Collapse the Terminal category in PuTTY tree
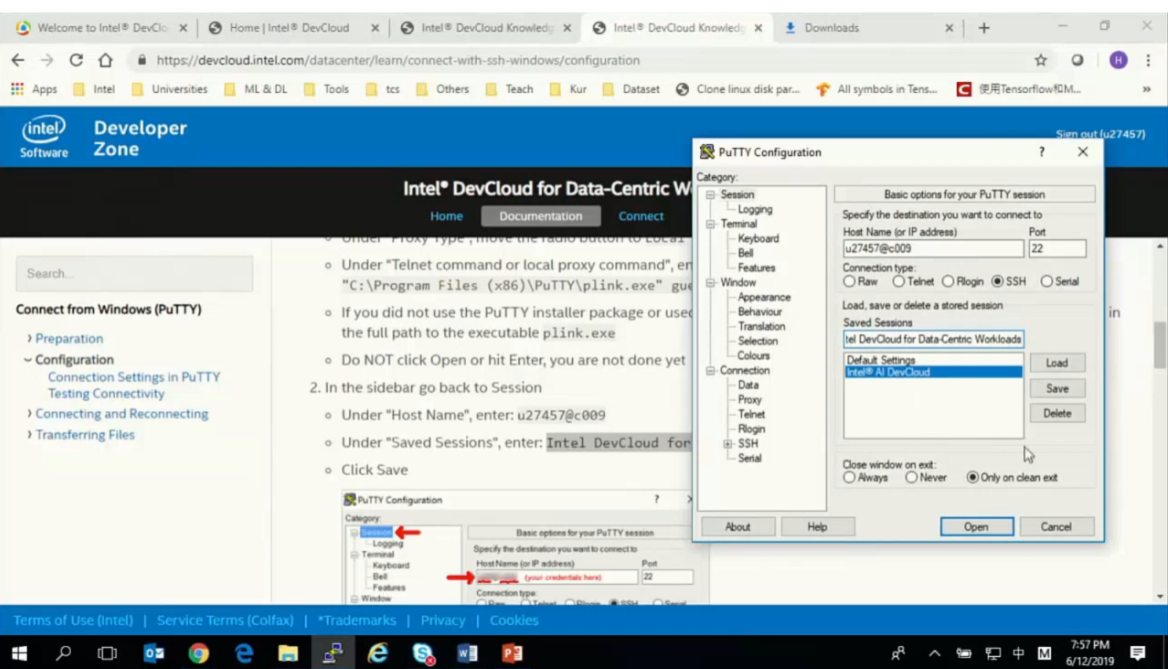Image resolution: width=1168 pixels, height=669 pixels. 711,223
